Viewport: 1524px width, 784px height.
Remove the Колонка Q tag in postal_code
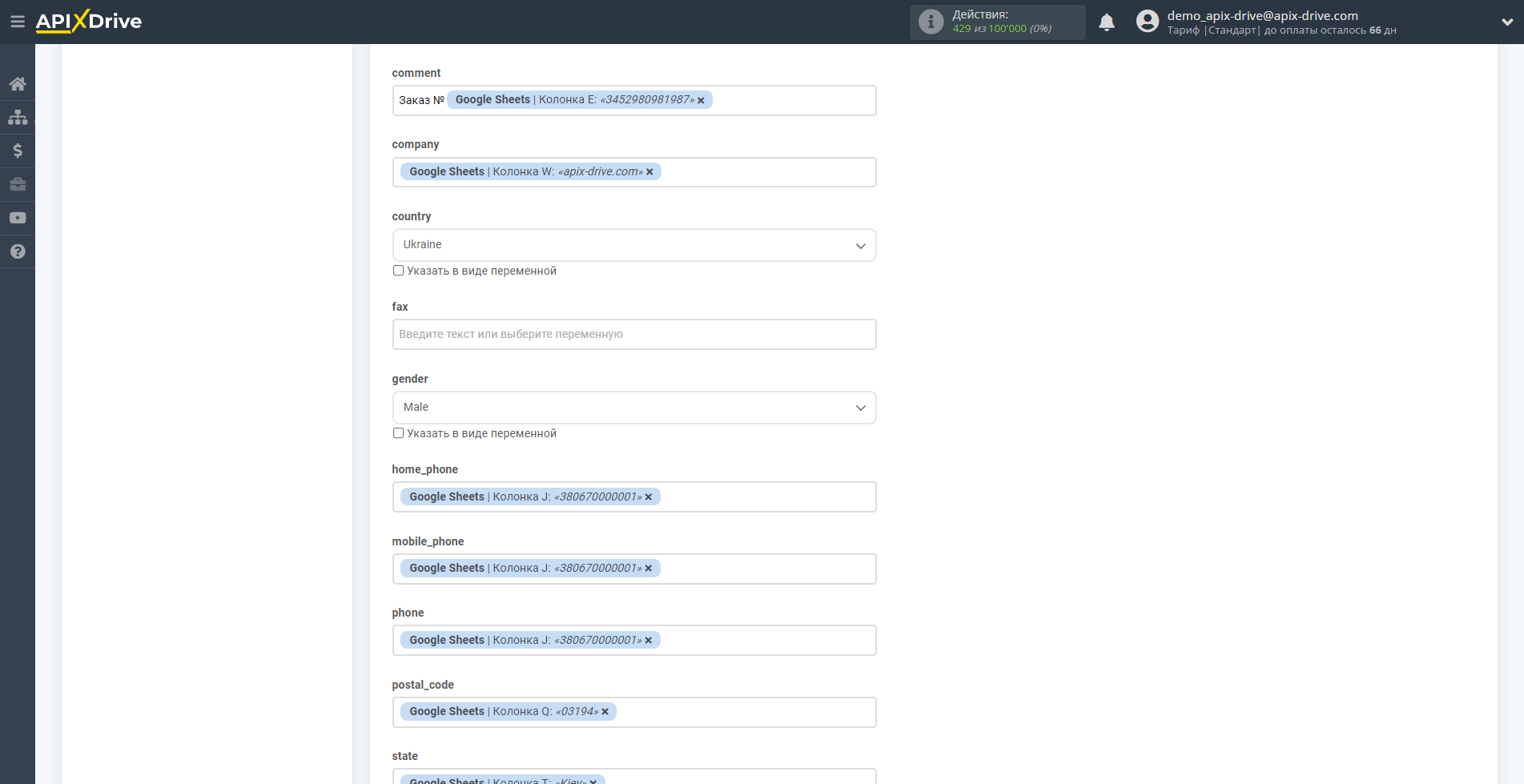pyautogui.click(x=605, y=712)
